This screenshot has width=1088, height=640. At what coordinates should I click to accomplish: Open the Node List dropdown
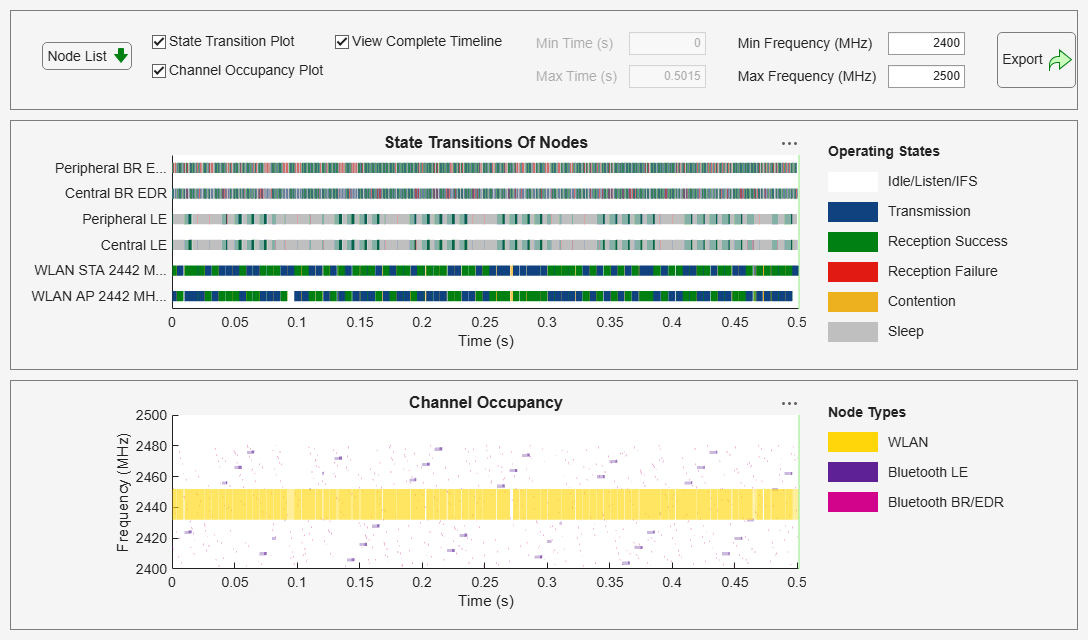[x=87, y=56]
